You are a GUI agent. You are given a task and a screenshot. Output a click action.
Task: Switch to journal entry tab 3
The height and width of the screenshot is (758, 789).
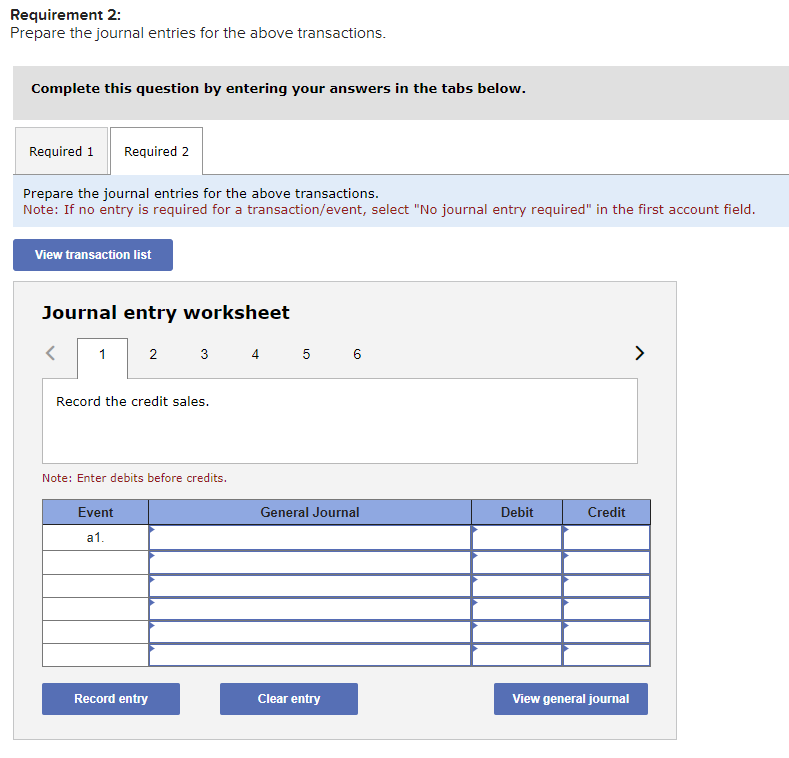[x=204, y=354]
